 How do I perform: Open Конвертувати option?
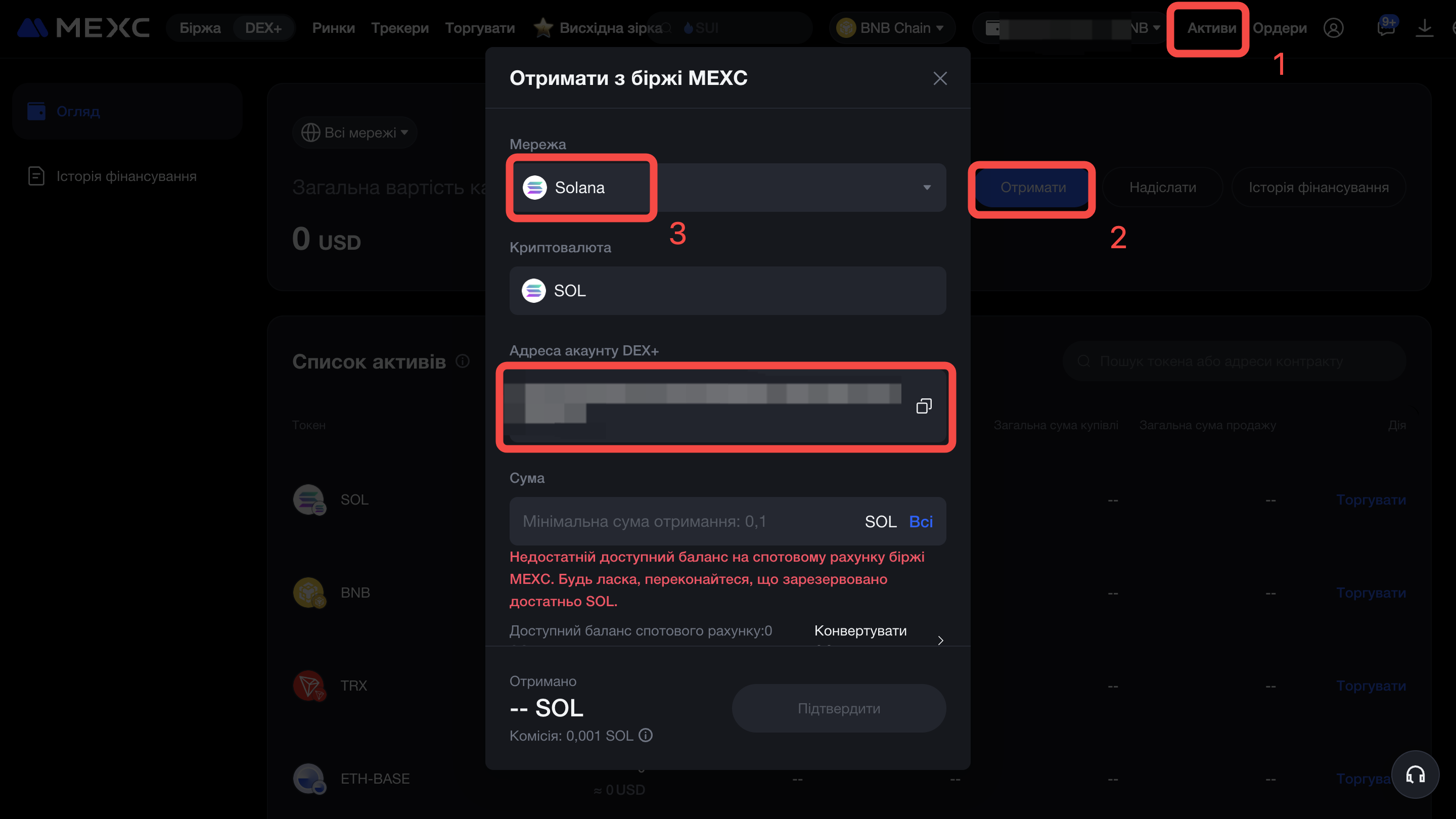click(x=860, y=631)
